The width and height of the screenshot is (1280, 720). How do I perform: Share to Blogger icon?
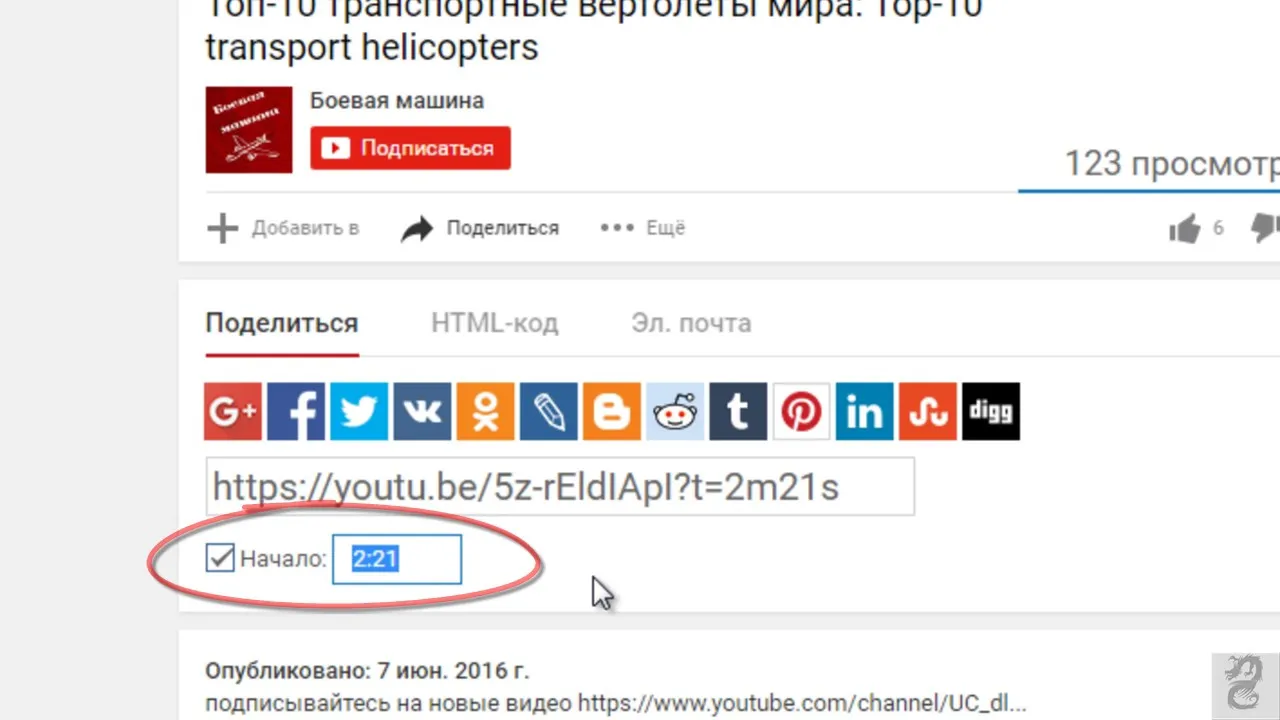(x=612, y=411)
